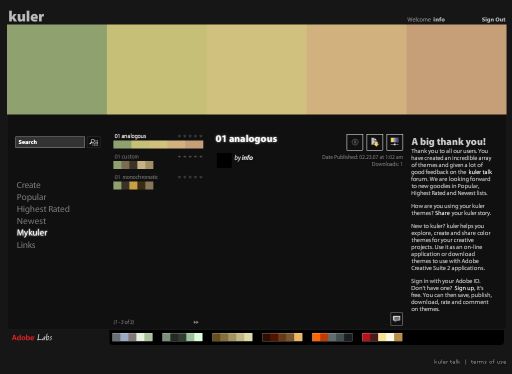
Task: Select the gray-blue theme in bottom strip
Action: pyautogui.click(x=132, y=337)
